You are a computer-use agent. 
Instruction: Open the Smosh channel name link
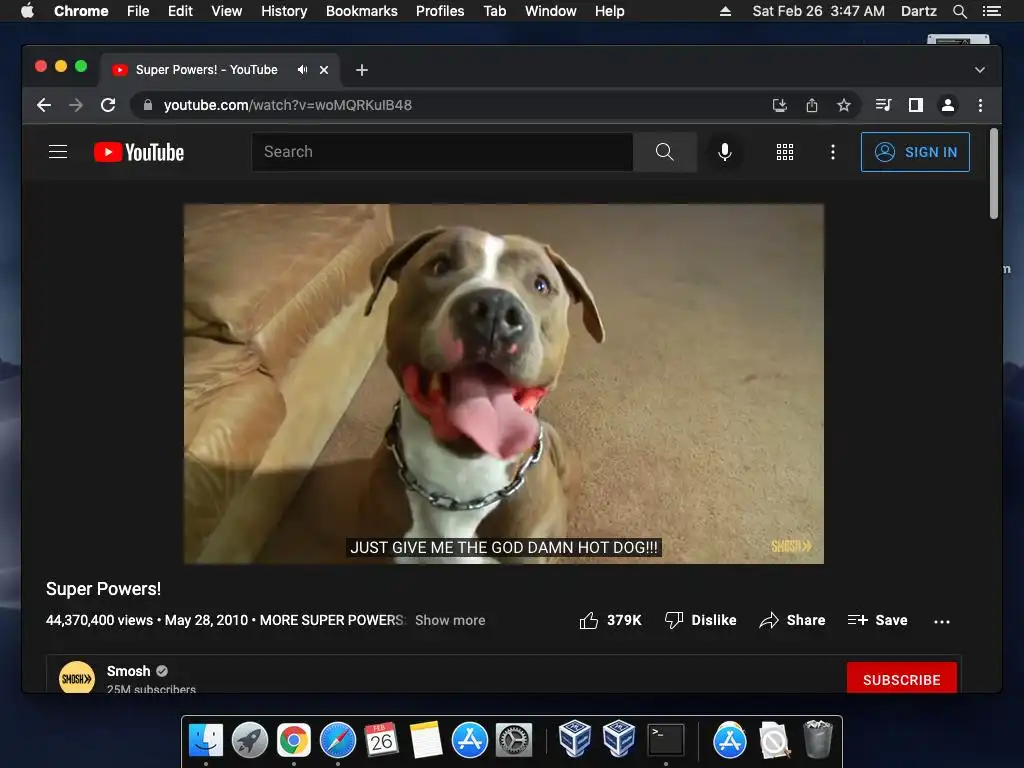(129, 671)
